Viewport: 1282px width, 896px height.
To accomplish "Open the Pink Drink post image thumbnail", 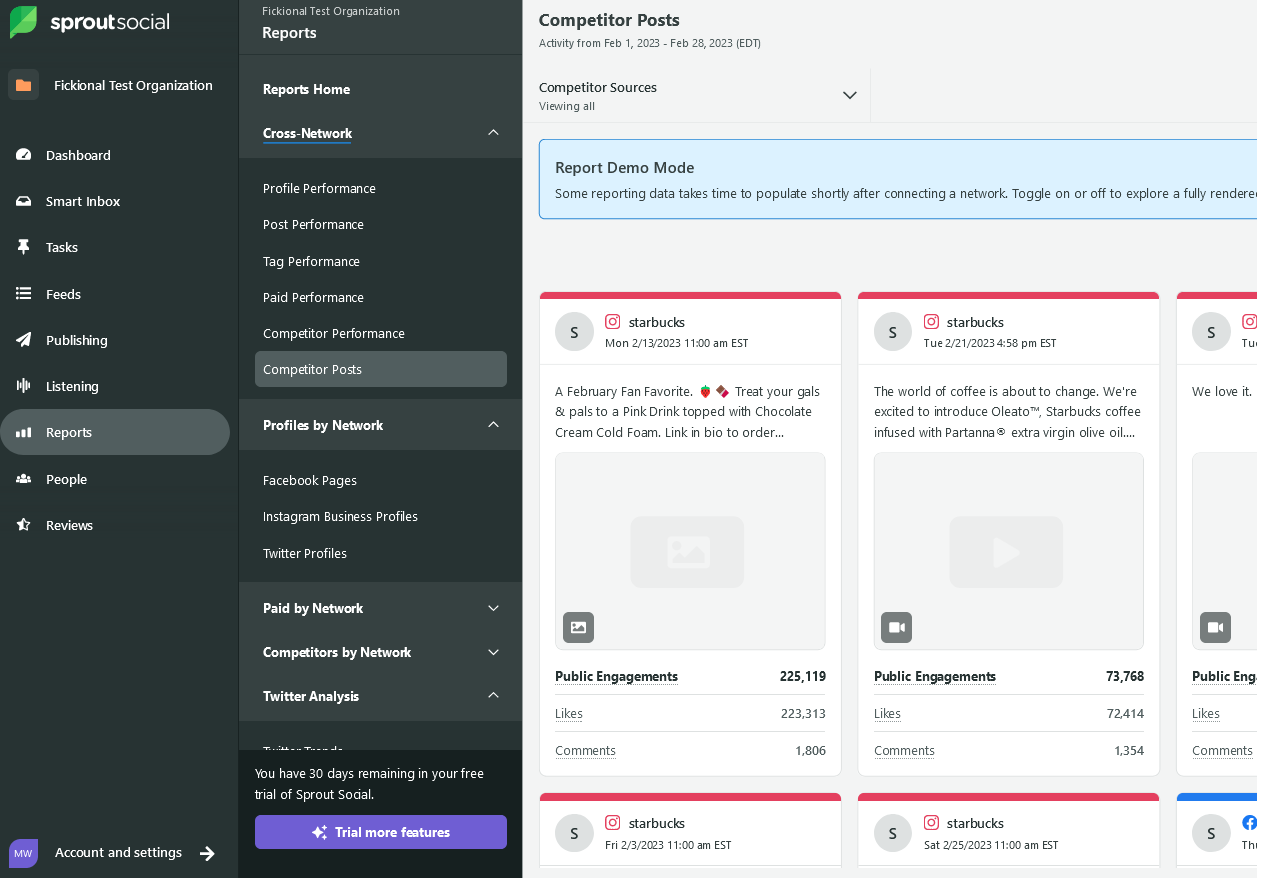I will point(689,551).
